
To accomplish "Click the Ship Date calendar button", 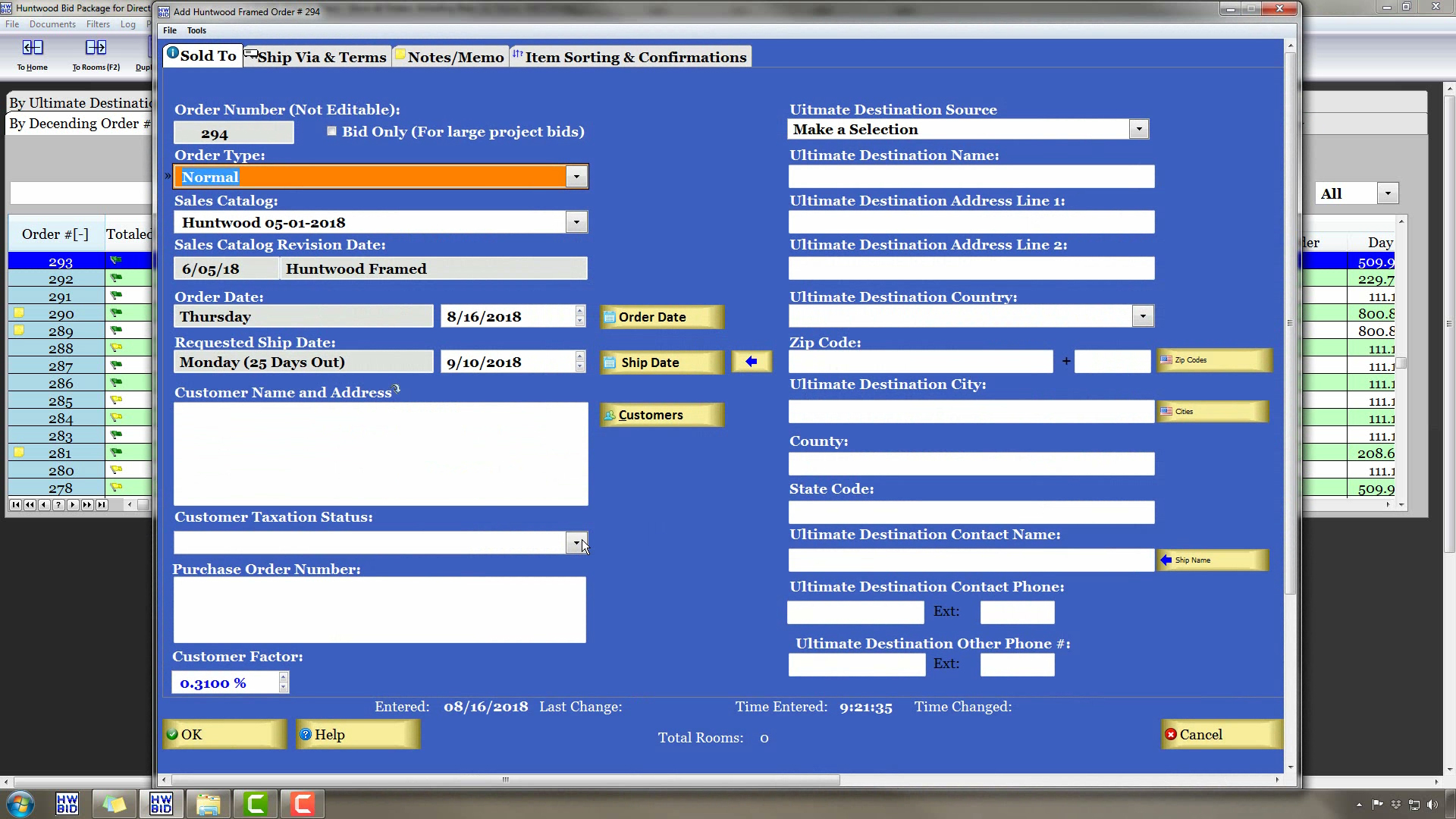I will pos(661,362).
